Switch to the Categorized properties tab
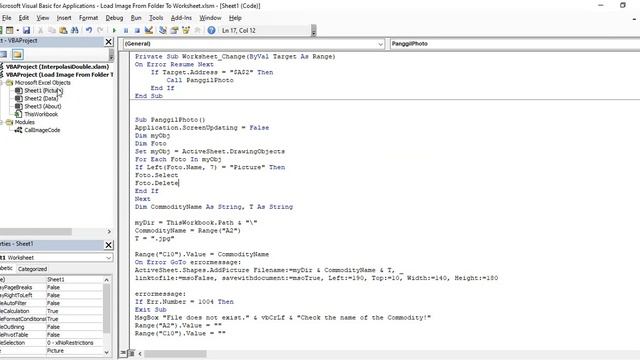640x360 pixels. 33,269
